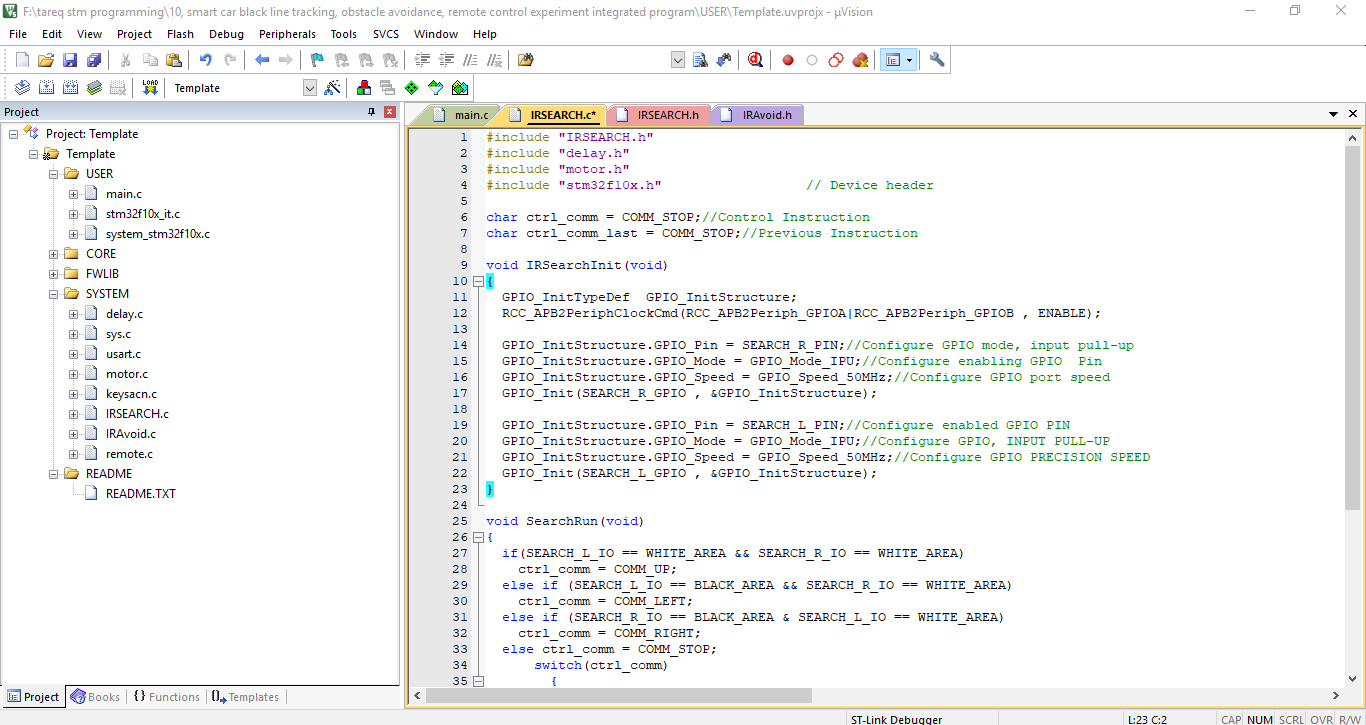Open Options for Target magic wand icon
The width and height of the screenshot is (1366, 725).
(333, 88)
